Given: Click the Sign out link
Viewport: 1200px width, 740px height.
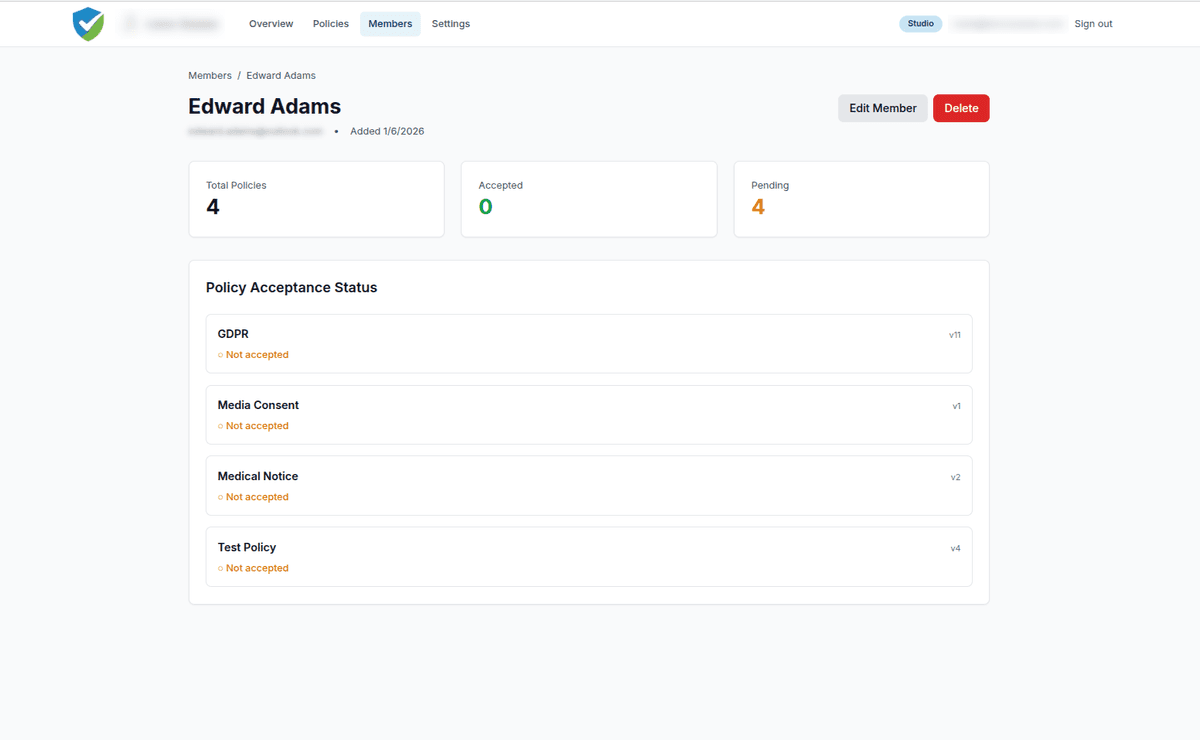Looking at the screenshot, I should [1093, 23].
